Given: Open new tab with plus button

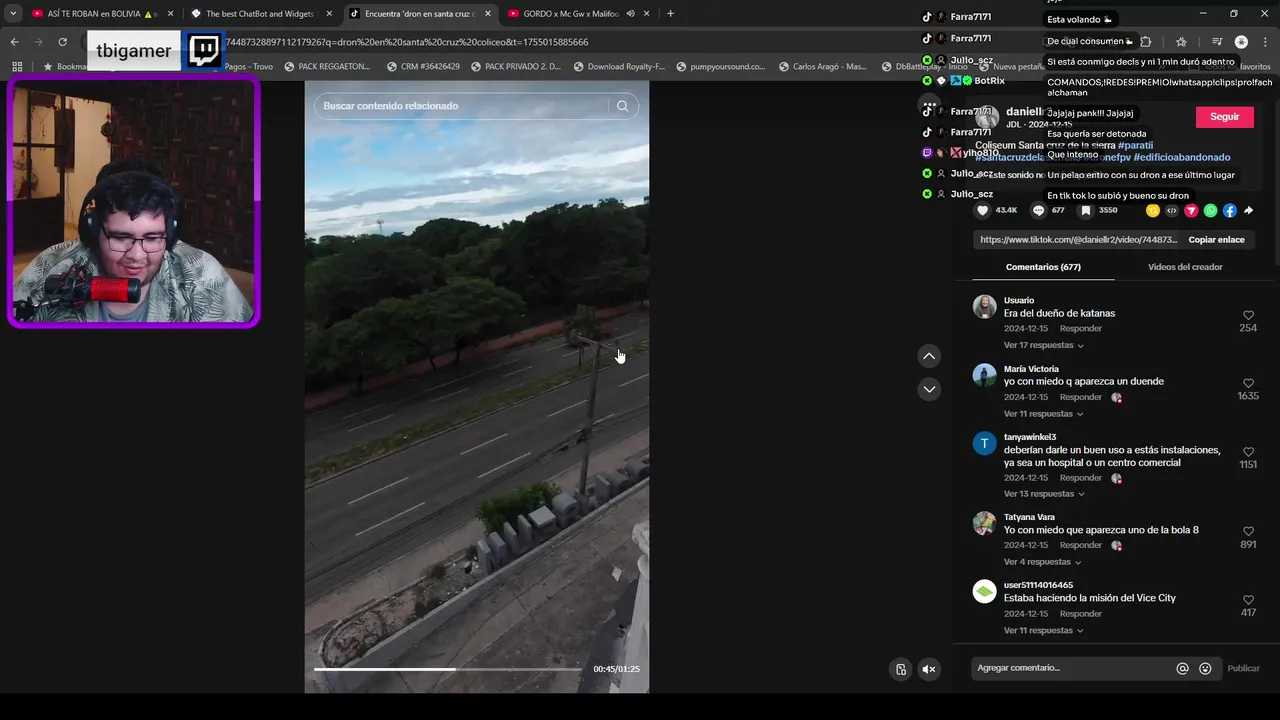Looking at the screenshot, I should [670, 13].
